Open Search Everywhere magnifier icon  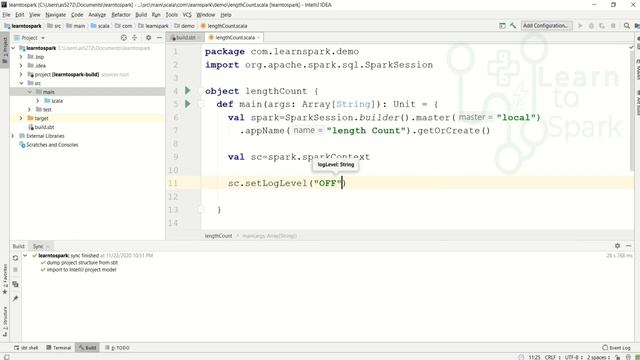click(x=627, y=26)
